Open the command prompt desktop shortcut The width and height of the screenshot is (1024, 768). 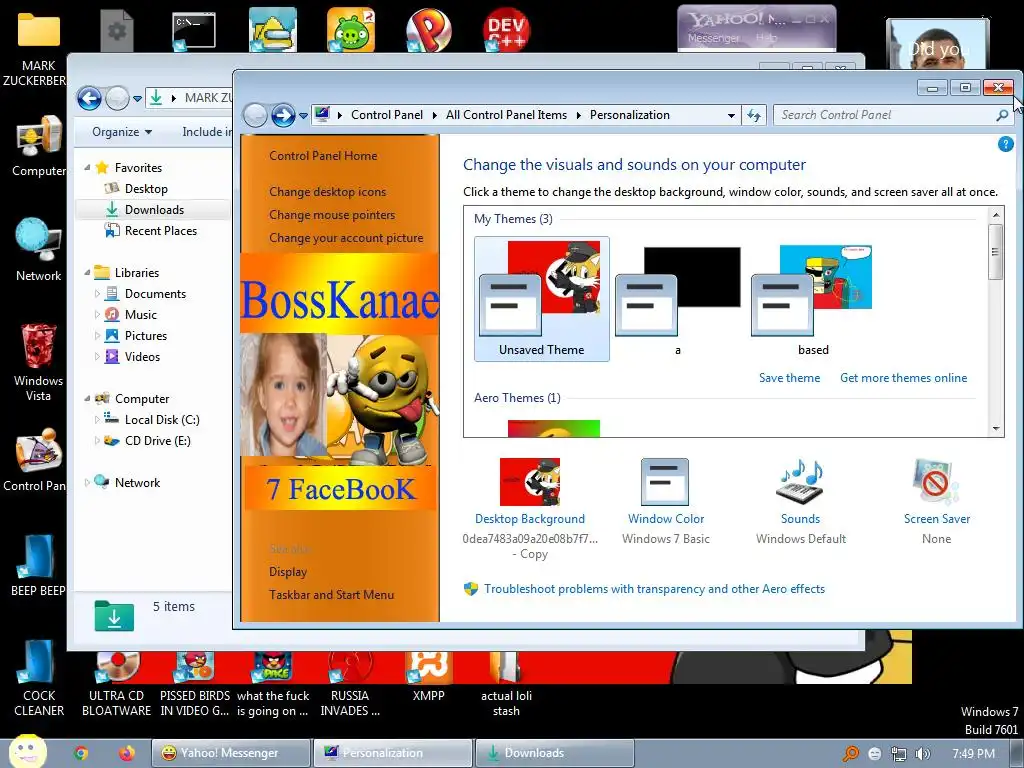click(193, 31)
